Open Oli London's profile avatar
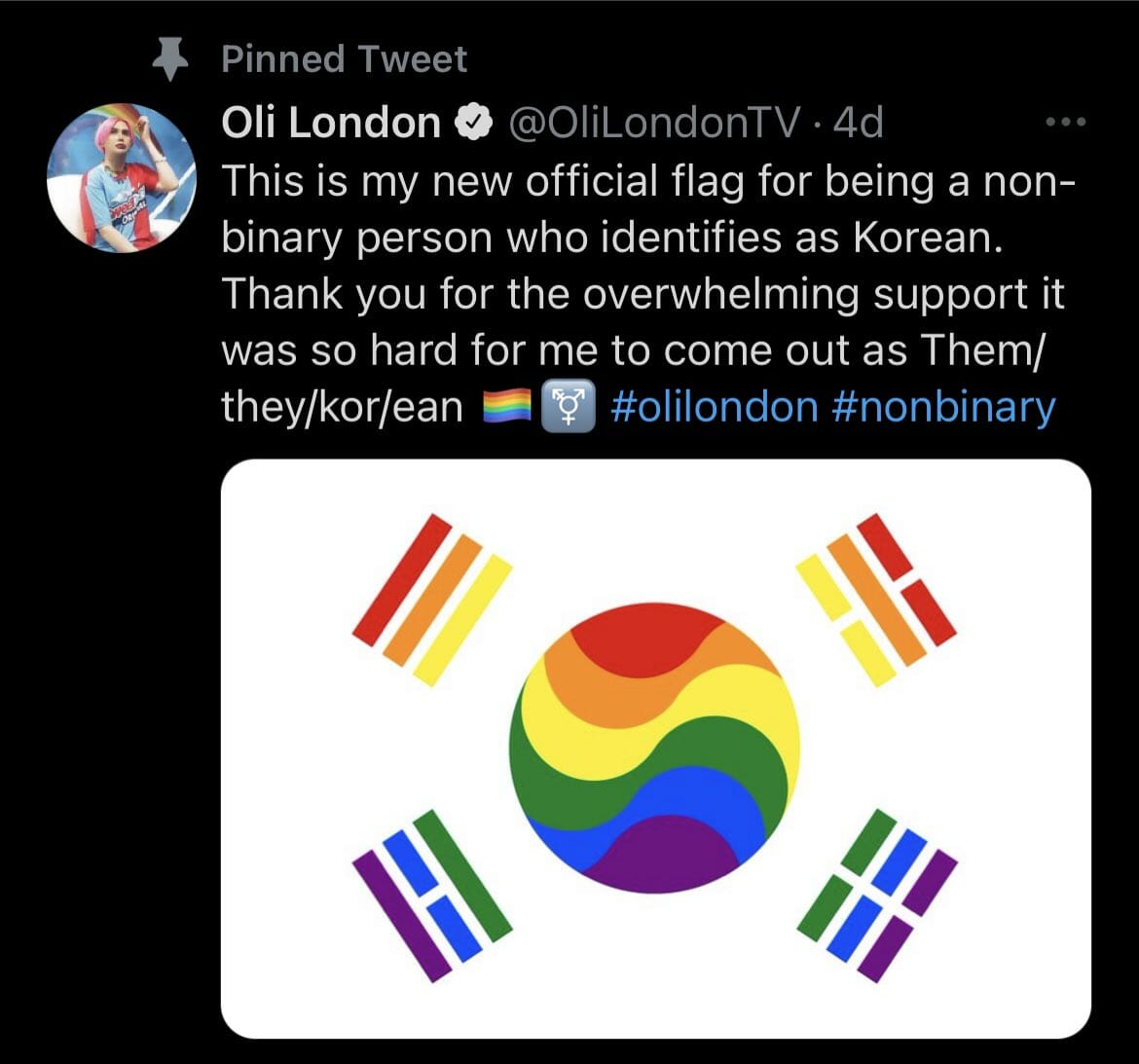The width and height of the screenshot is (1139, 1064). 121,177
